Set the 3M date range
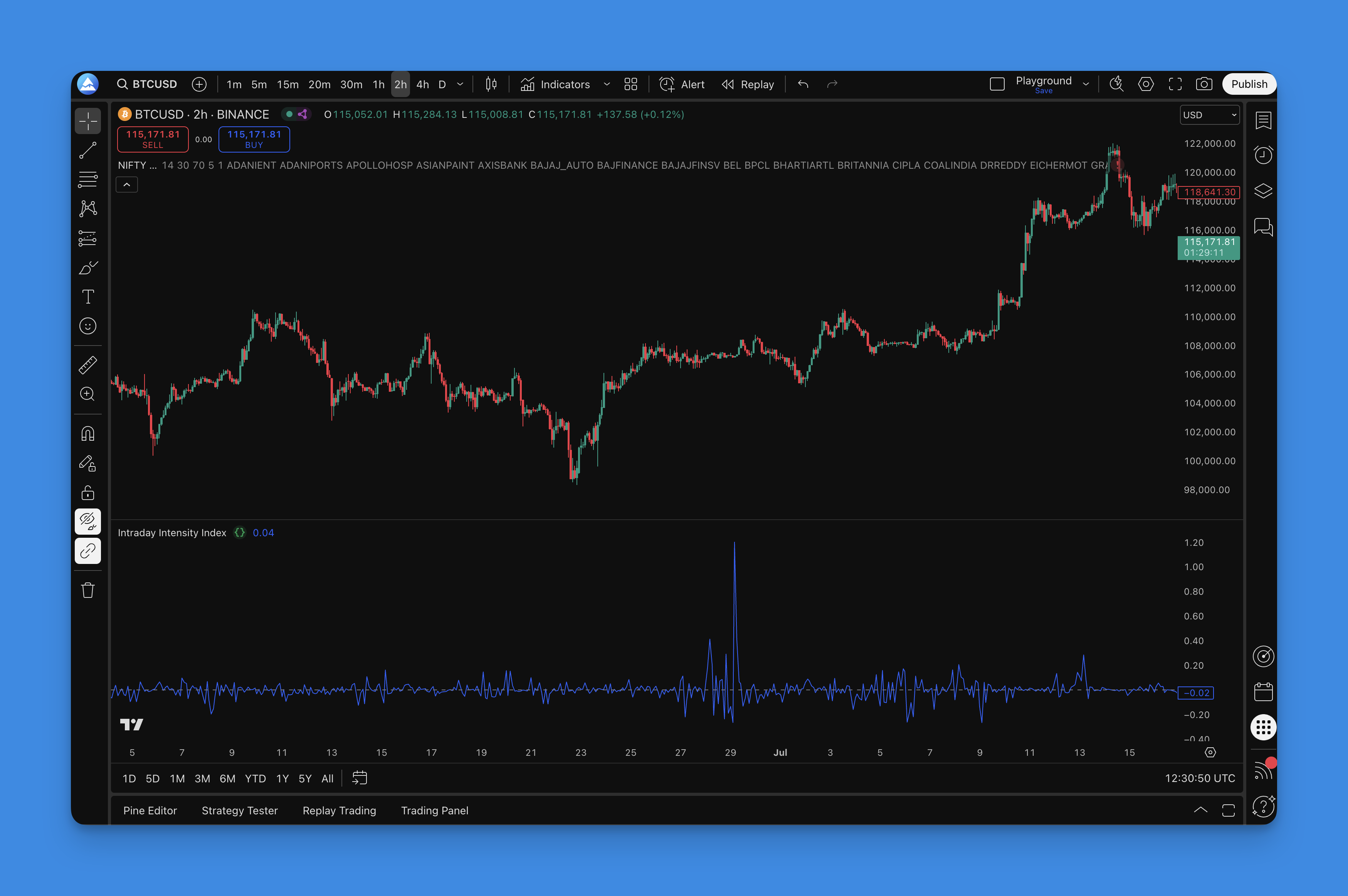 pyautogui.click(x=202, y=778)
